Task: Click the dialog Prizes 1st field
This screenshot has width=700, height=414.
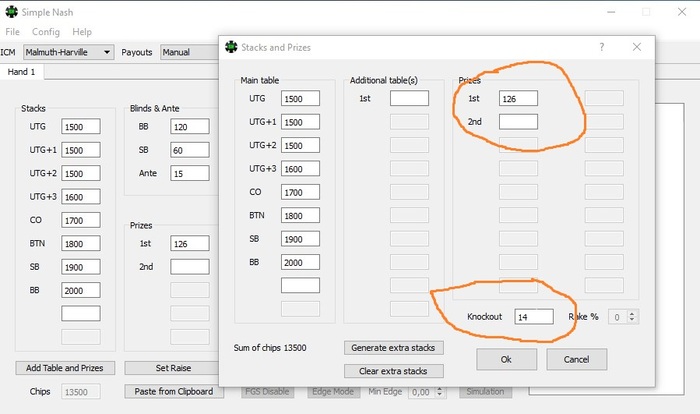Action: (518, 99)
